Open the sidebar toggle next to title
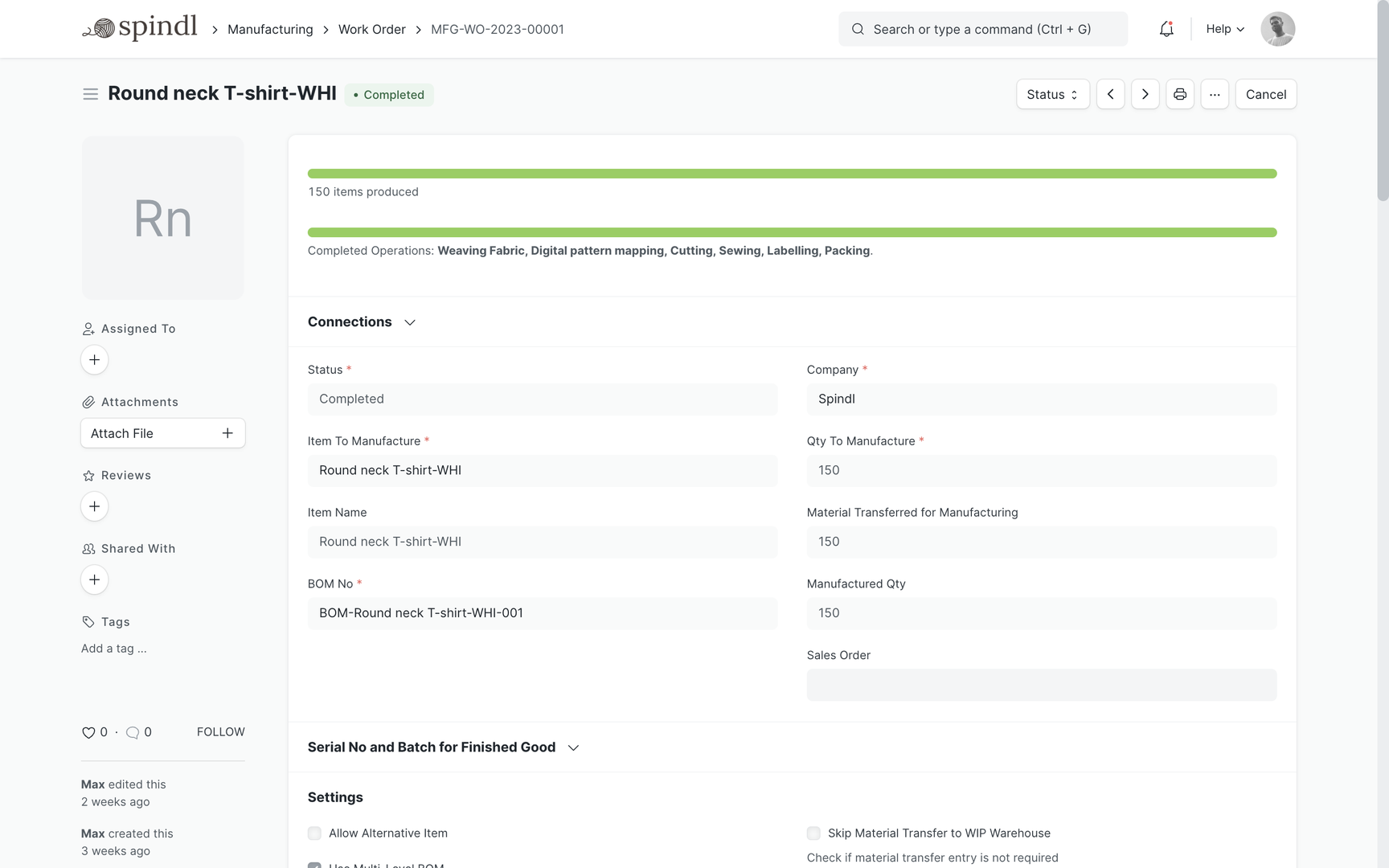 [90, 93]
